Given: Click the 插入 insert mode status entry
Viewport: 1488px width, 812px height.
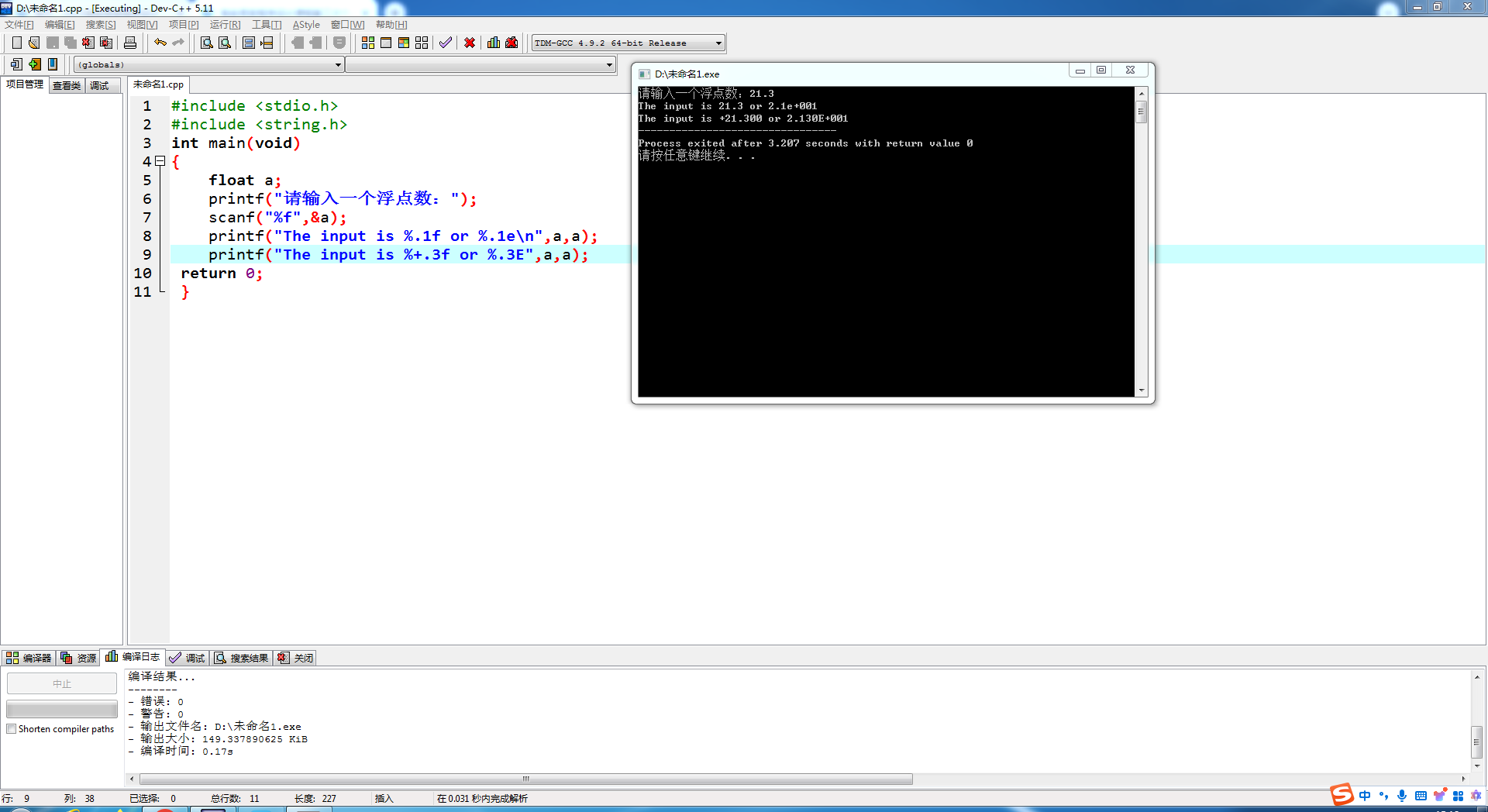Looking at the screenshot, I should [384, 798].
